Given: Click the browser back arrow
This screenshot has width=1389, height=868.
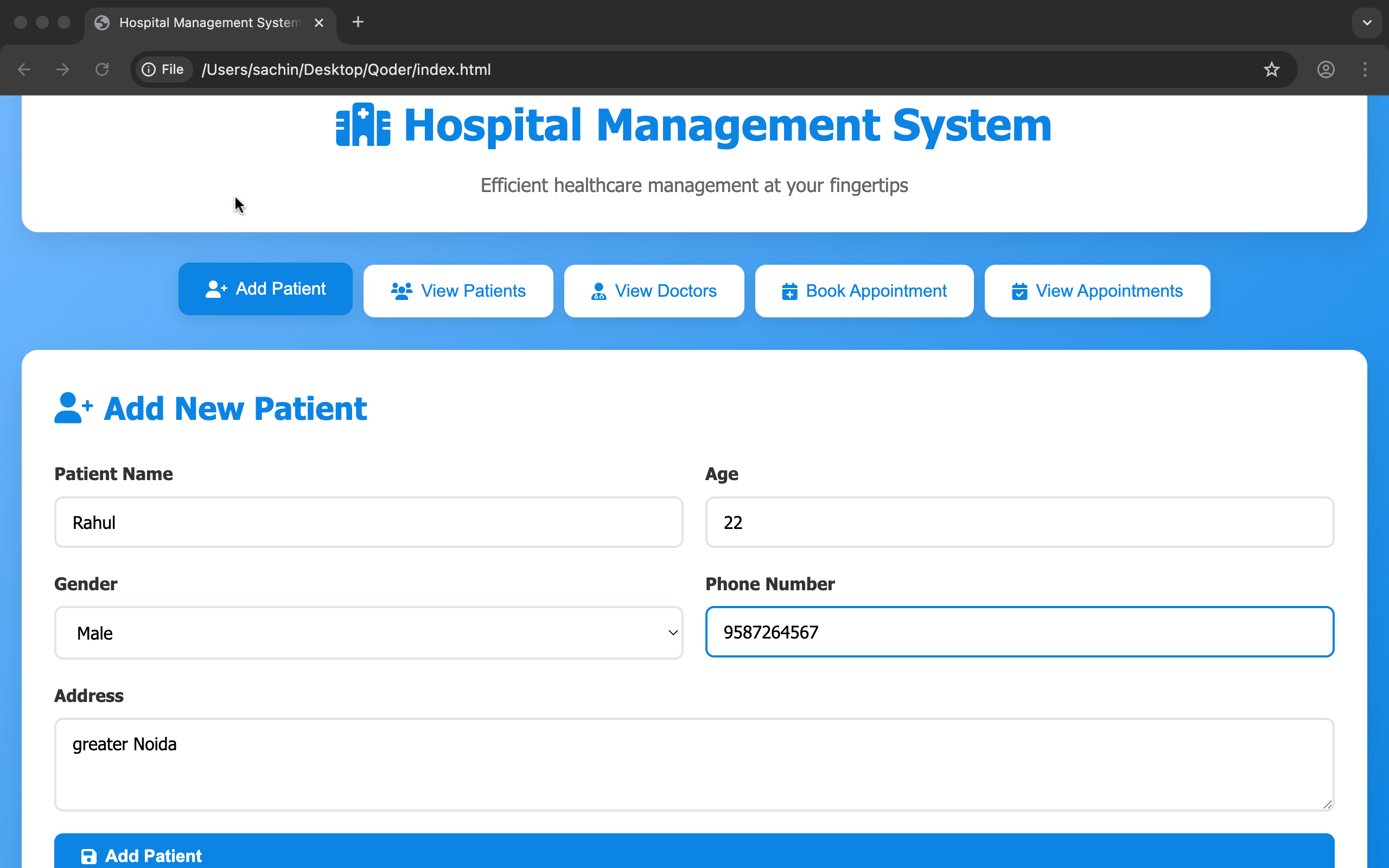Looking at the screenshot, I should click(24, 69).
